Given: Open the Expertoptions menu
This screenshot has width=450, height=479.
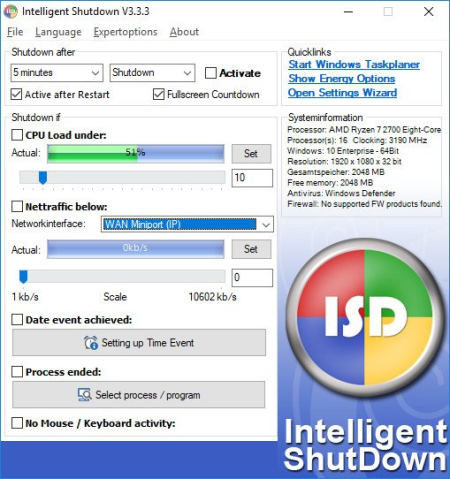Looking at the screenshot, I should pyautogui.click(x=125, y=32).
